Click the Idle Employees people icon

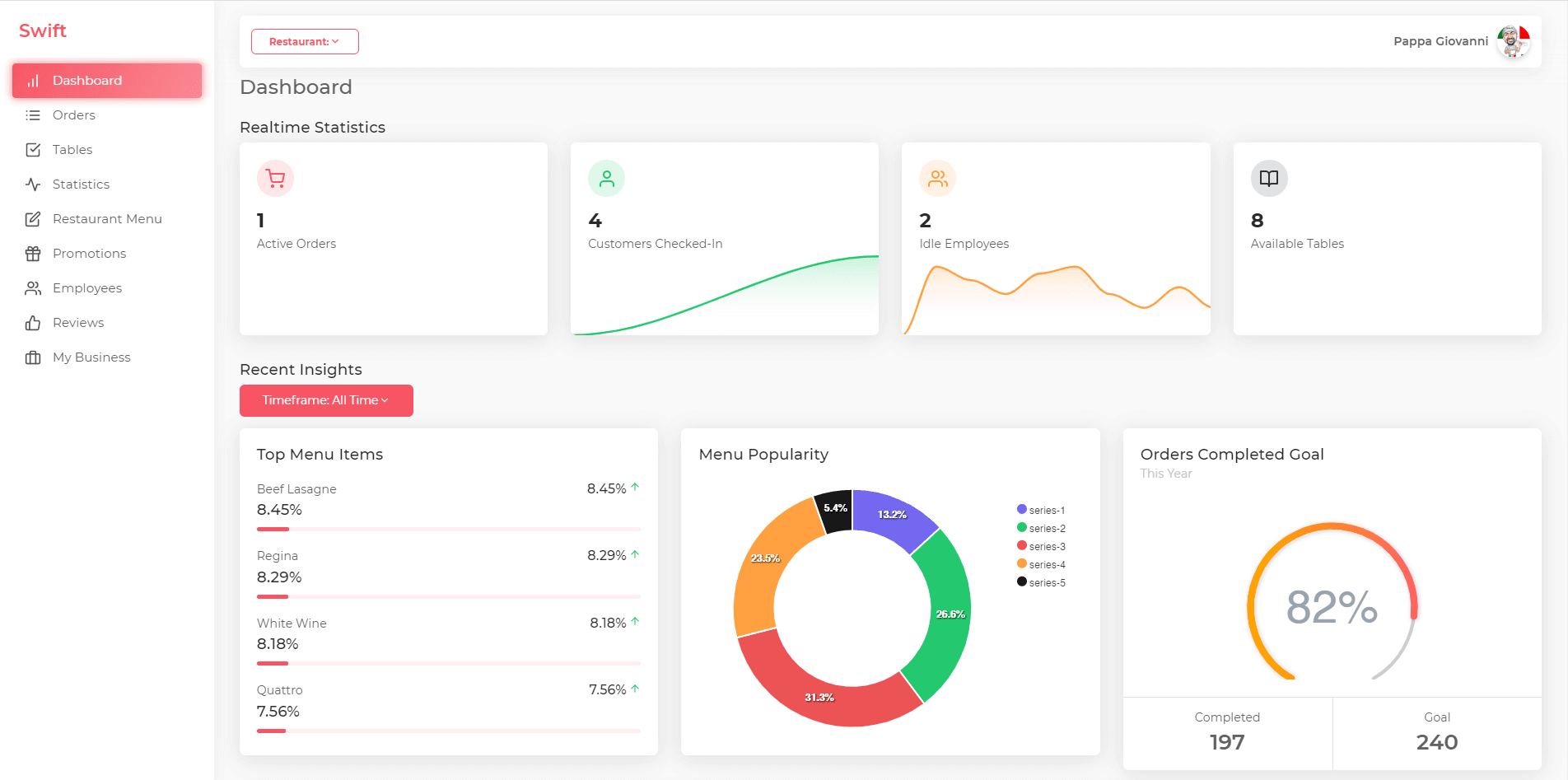937,178
